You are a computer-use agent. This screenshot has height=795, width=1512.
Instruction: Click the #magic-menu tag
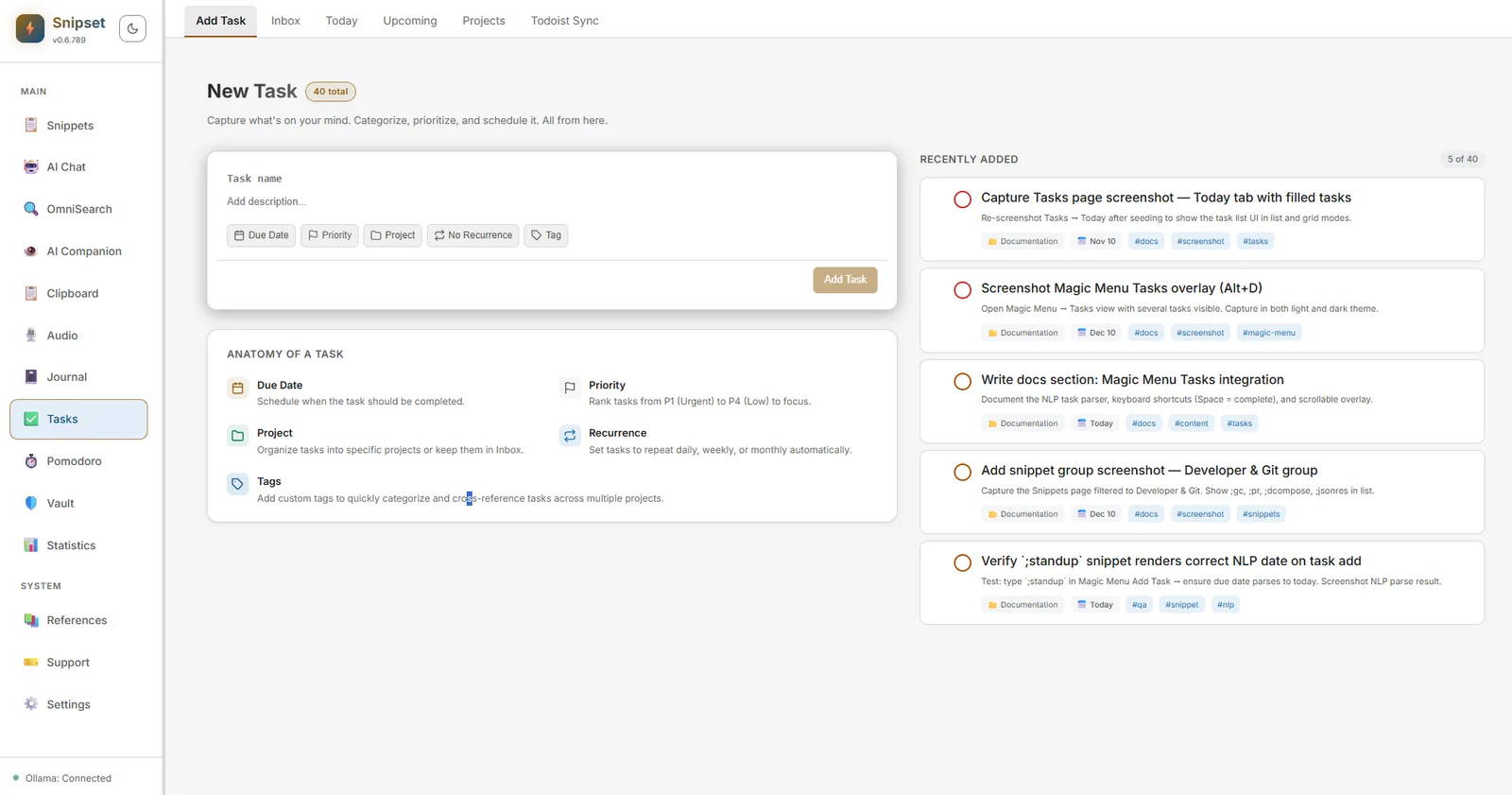[1269, 333]
